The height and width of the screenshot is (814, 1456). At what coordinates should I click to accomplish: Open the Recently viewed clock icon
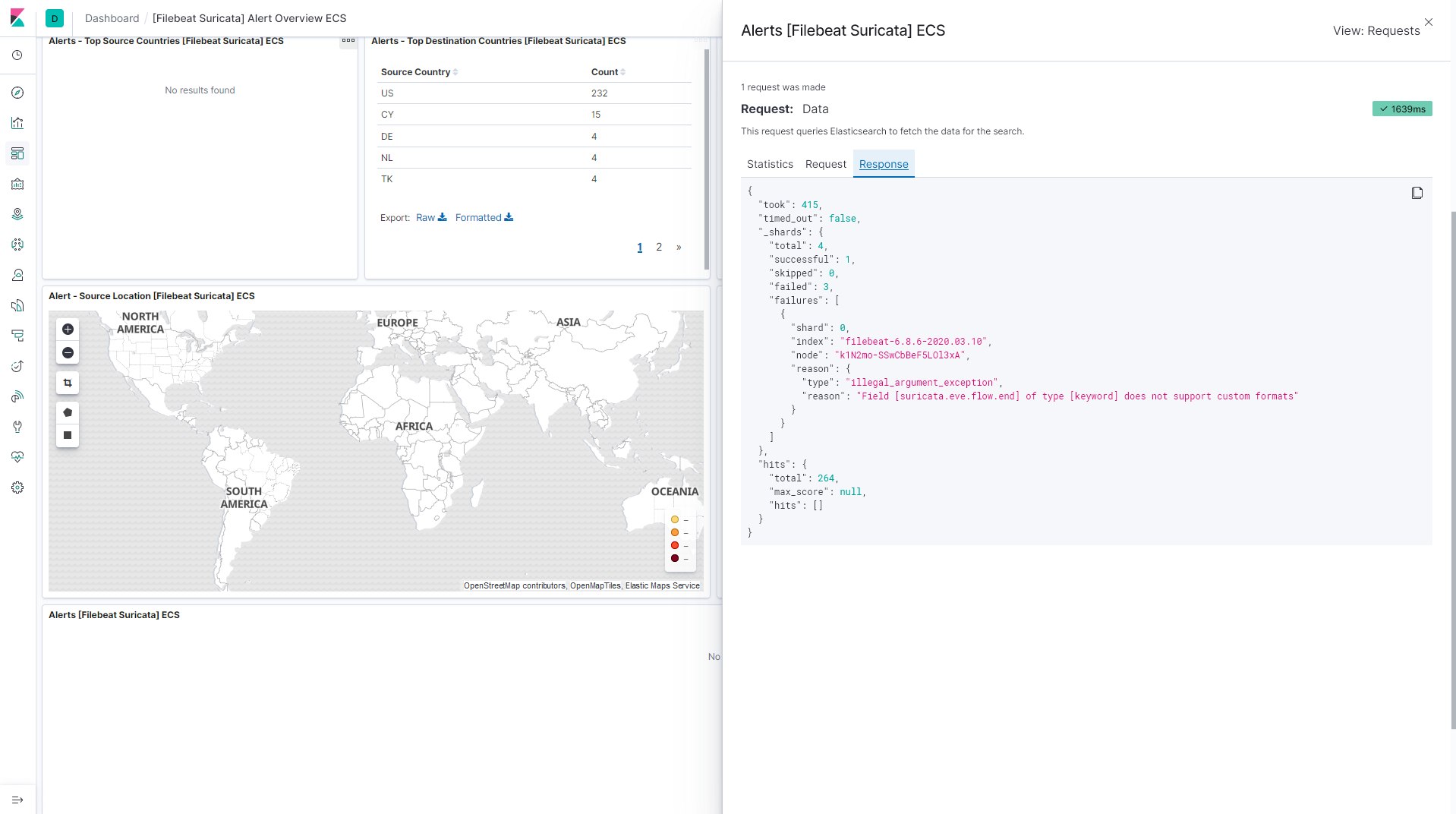[x=17, y=55]
